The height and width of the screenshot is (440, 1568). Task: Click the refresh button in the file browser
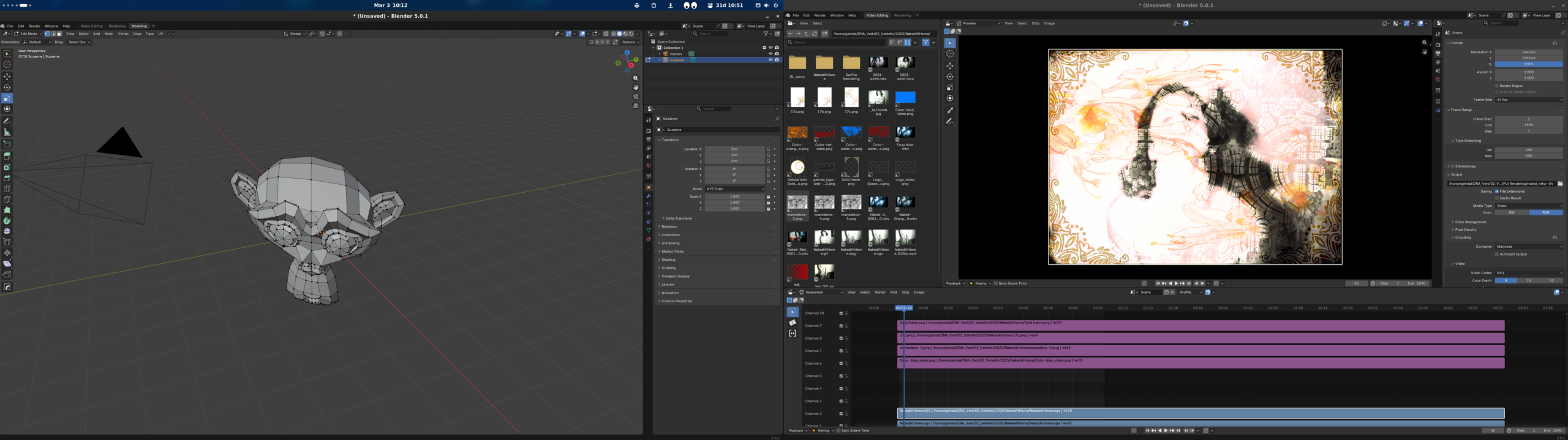[x=815, y=34]
